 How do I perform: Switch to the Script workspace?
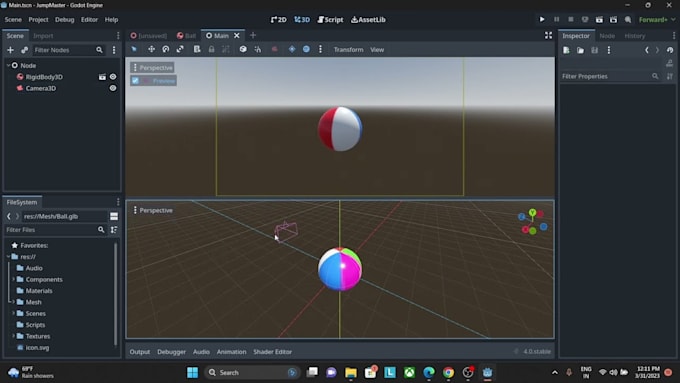click(x=330, y=20)
